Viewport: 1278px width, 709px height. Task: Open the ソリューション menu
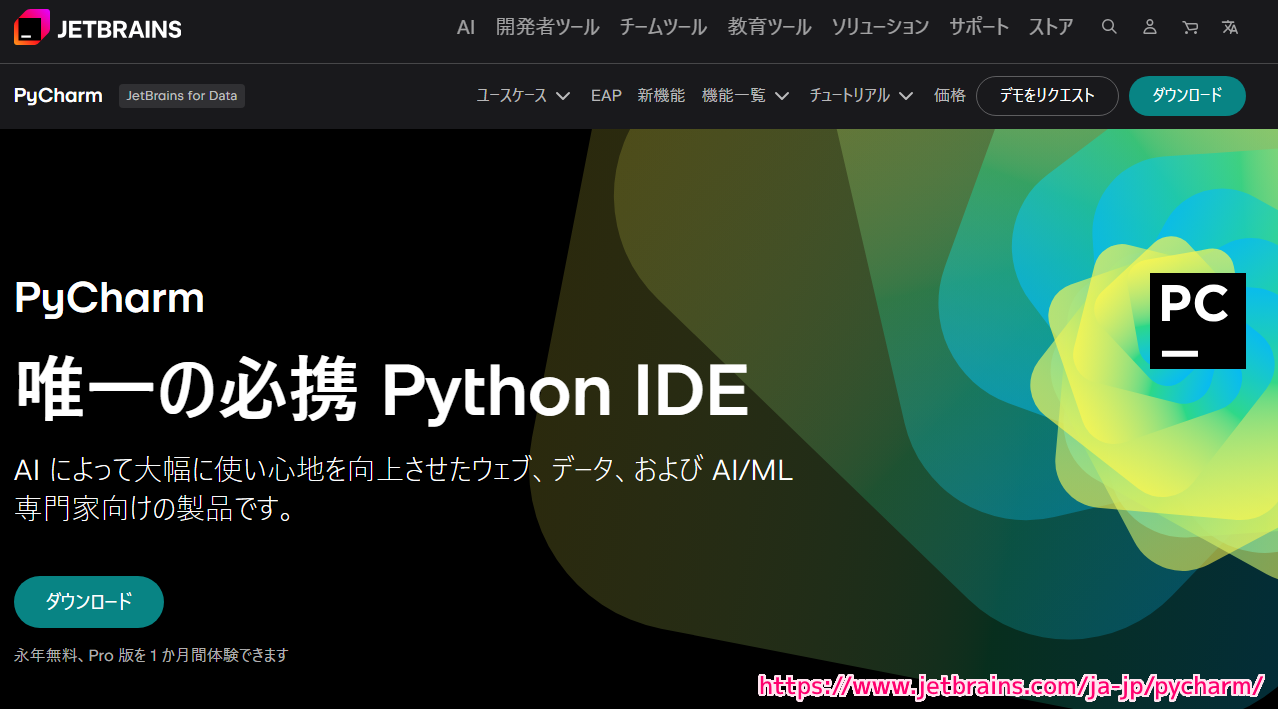[880, 27]
